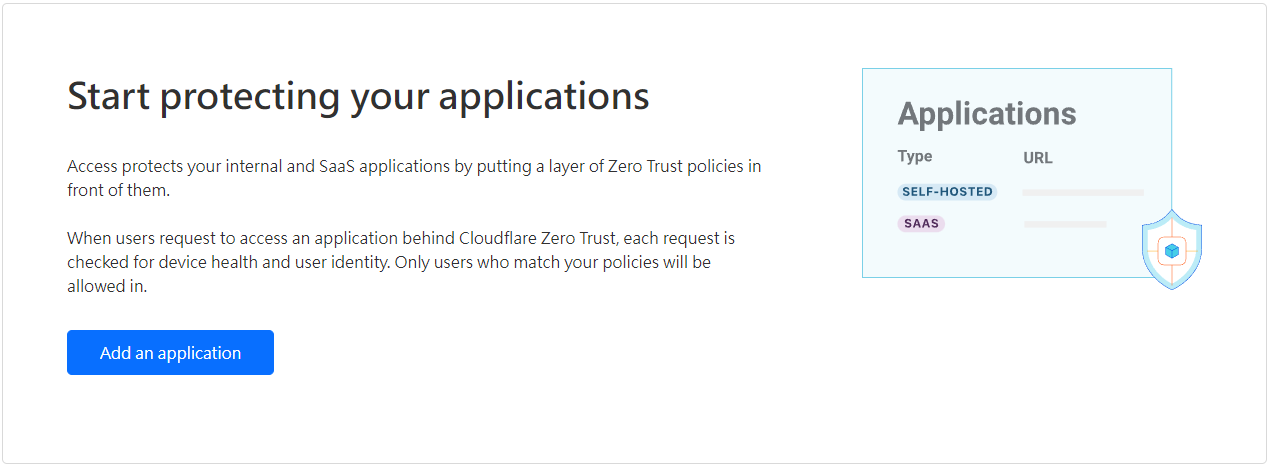Click the SELF-HOSTED type badge
The image size is (1272, 465).
947,192
